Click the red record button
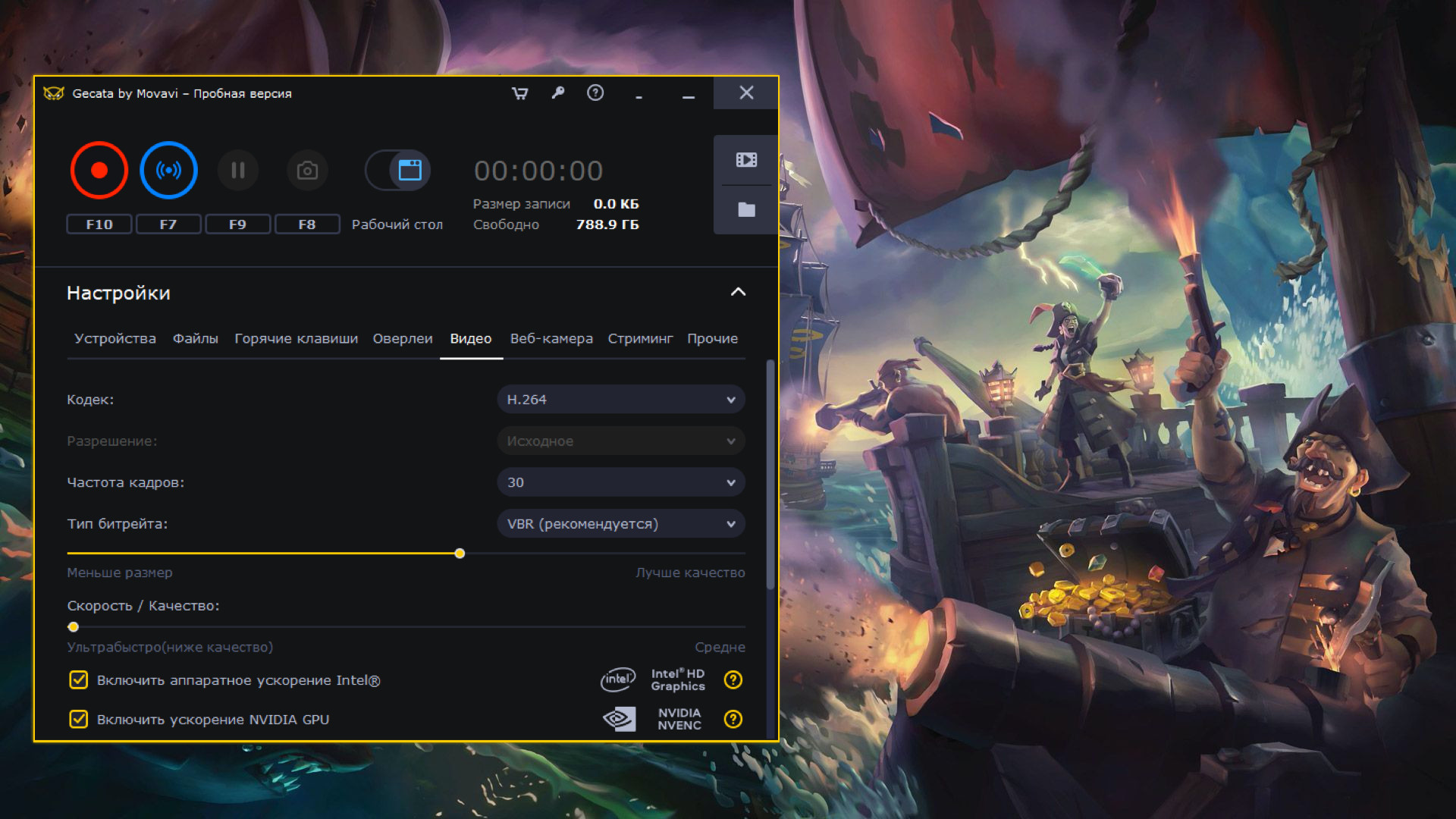1456x819 pixels. coord(99,170)
